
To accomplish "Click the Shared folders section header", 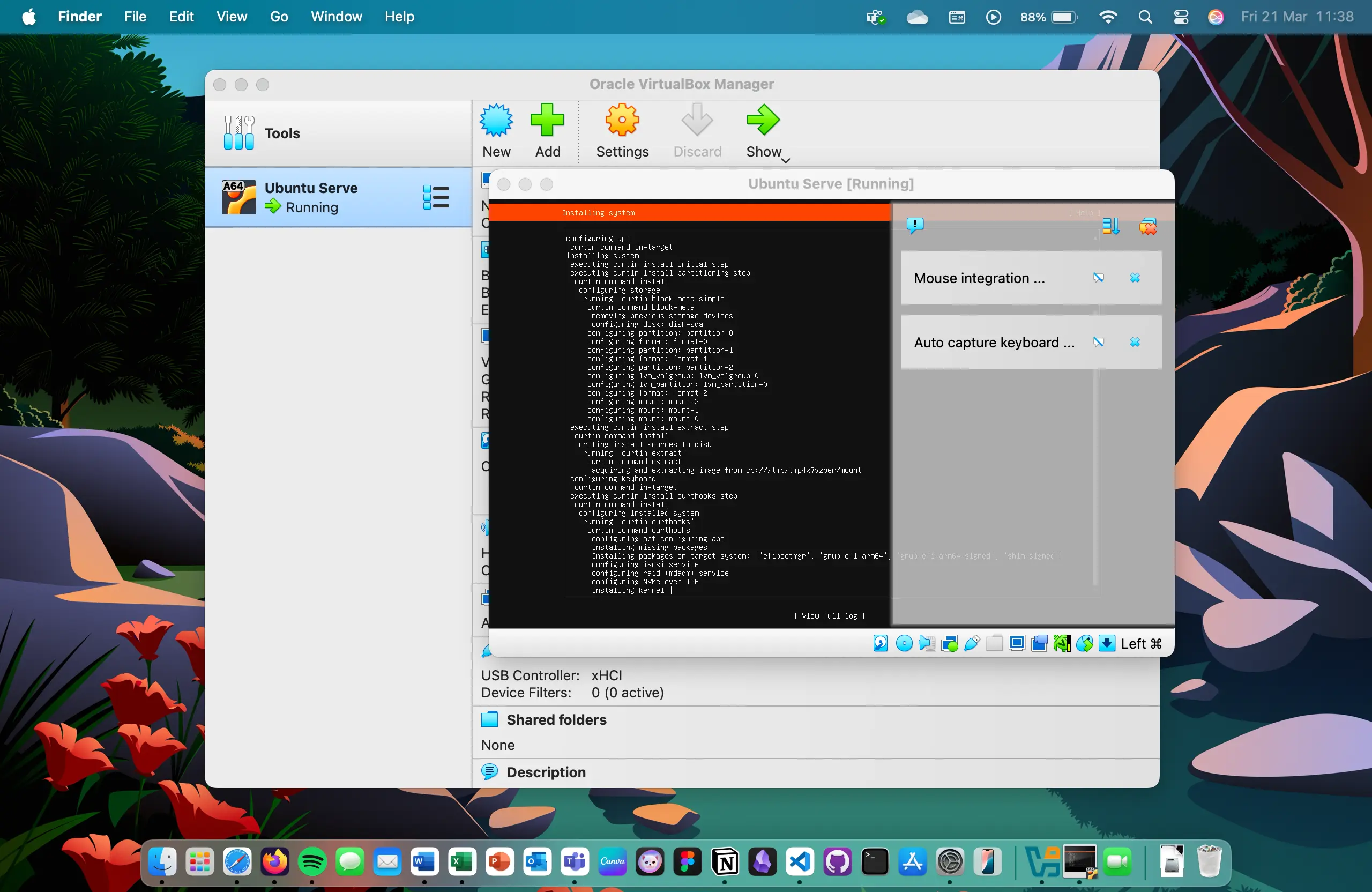I will point(556,719).
